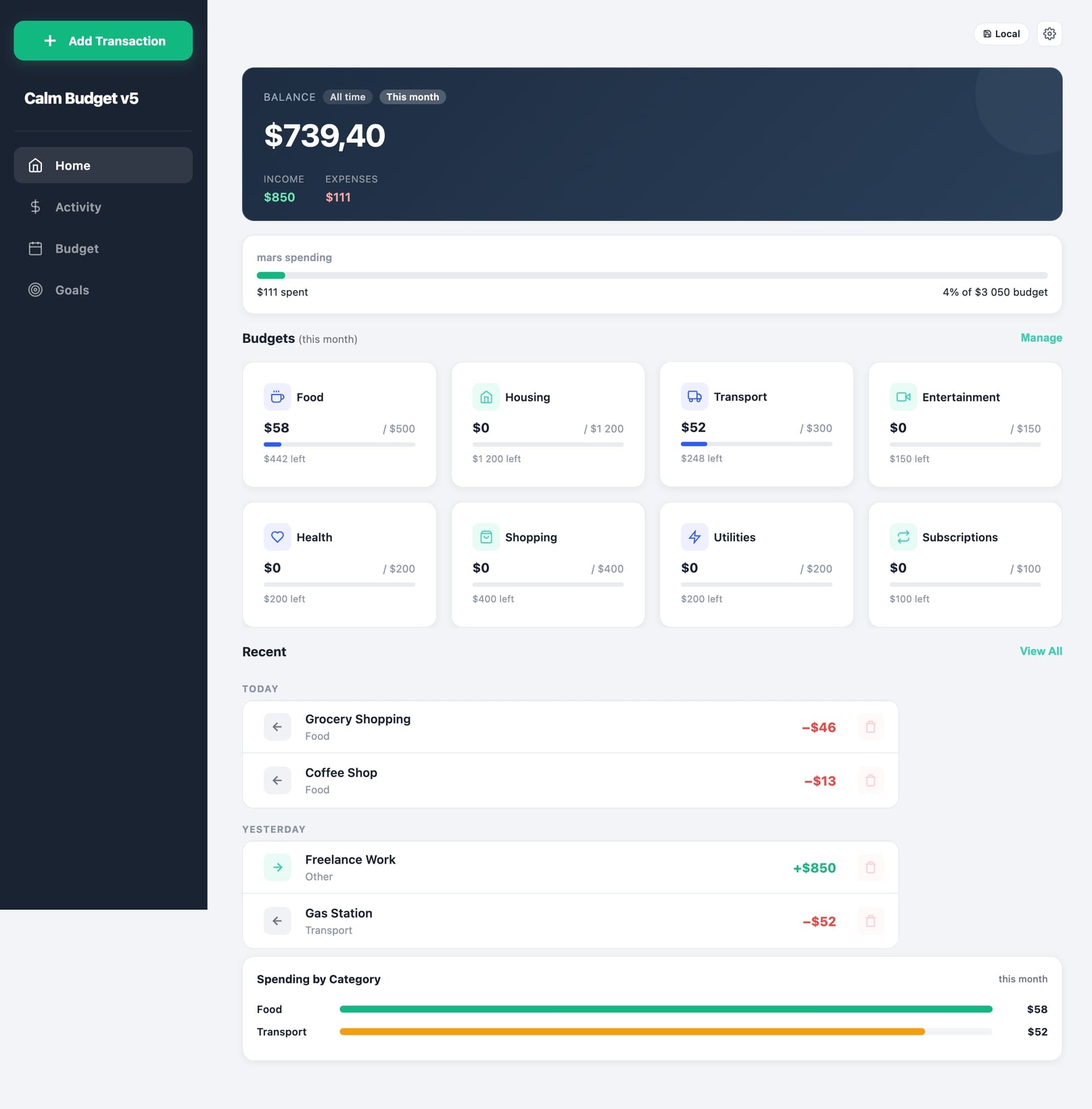
Task: Click the Entertainment video camera icon
Action: point(903,397)
